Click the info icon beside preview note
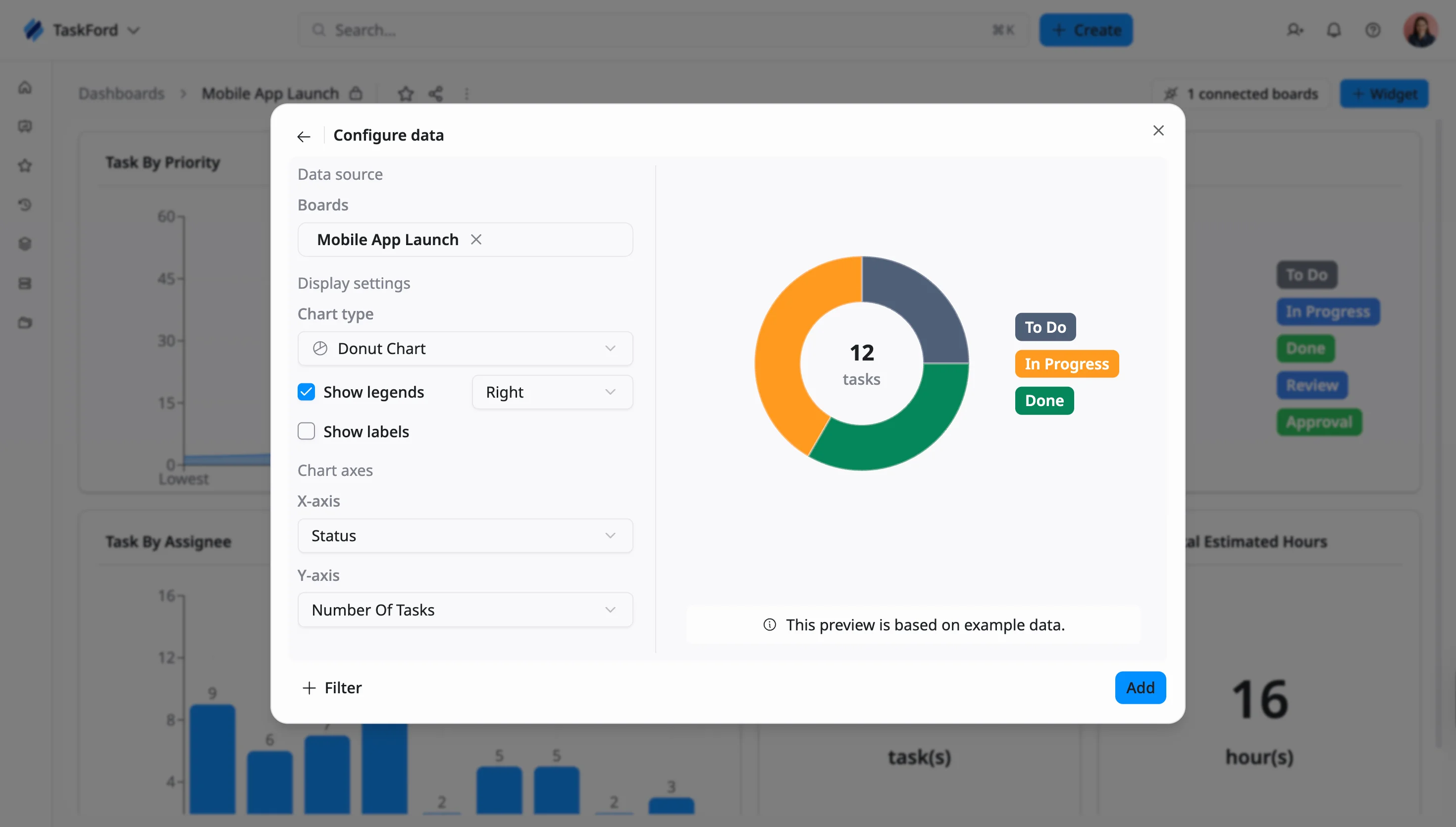The height and width of the screenshot is (827, 1456). [x=770, y=625]
